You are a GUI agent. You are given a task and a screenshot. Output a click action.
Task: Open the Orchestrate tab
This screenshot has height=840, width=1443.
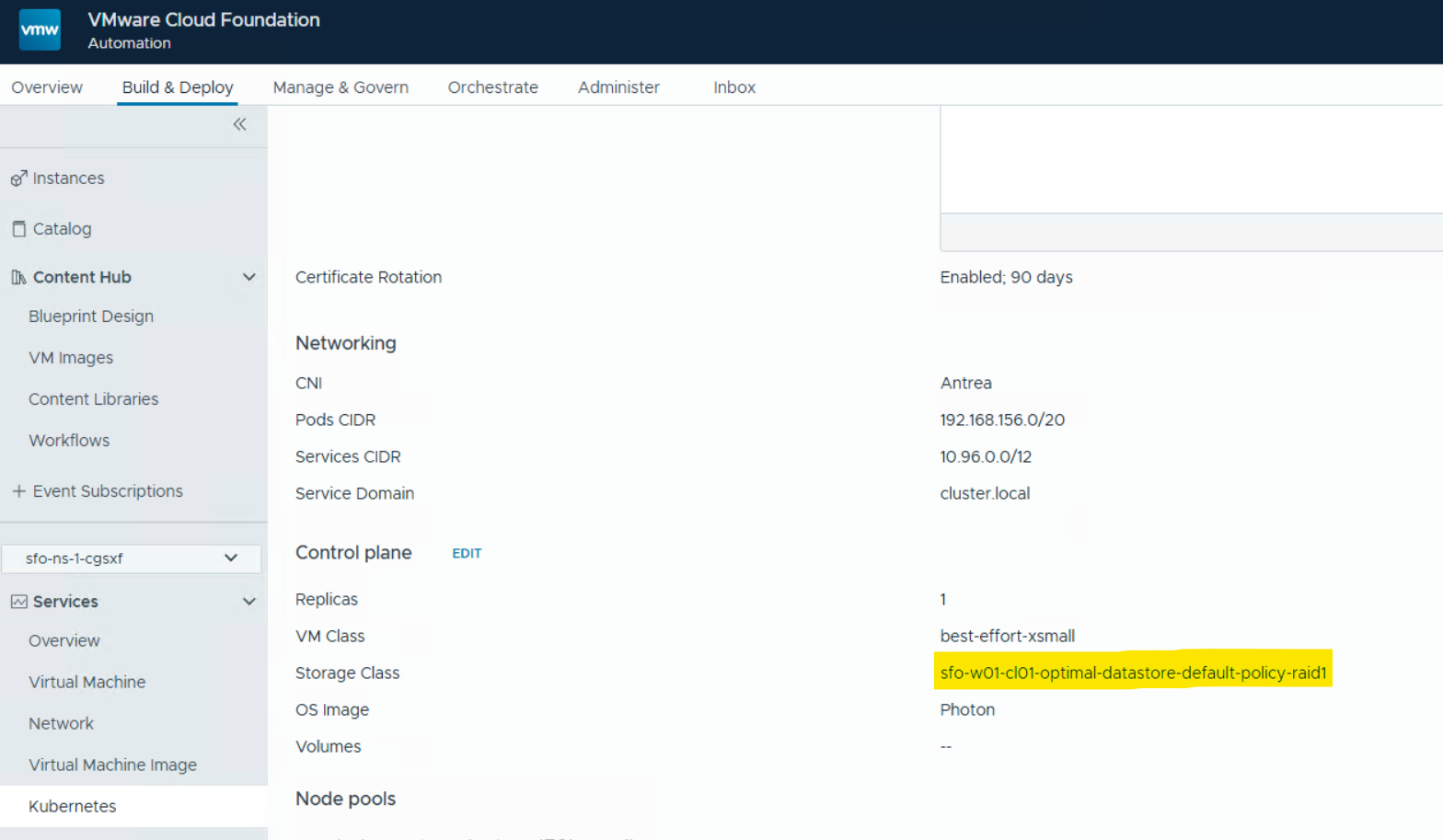pyautogui.click(x=492, y=87)
